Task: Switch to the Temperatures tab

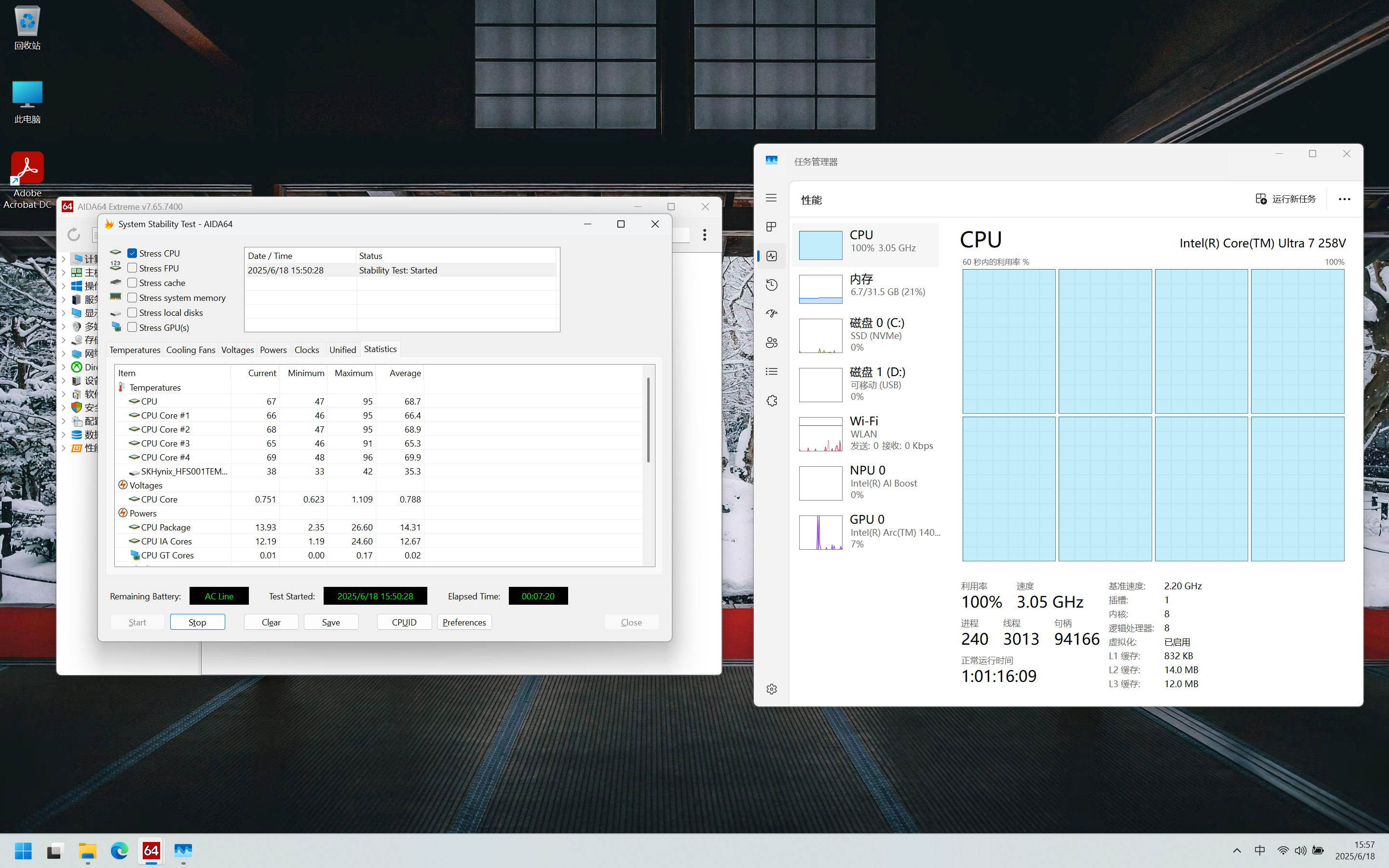Action: 135,350
